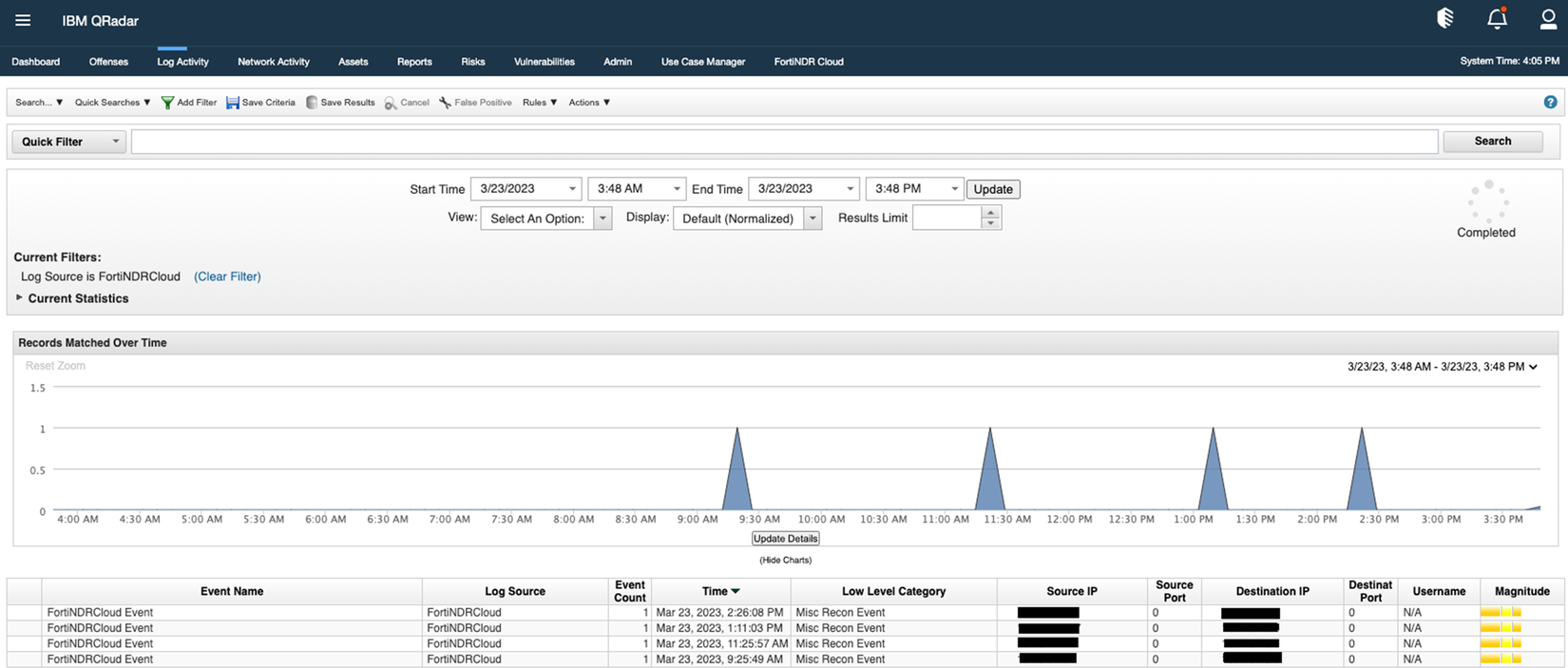Switch to the Risks tab

[473, 62]
